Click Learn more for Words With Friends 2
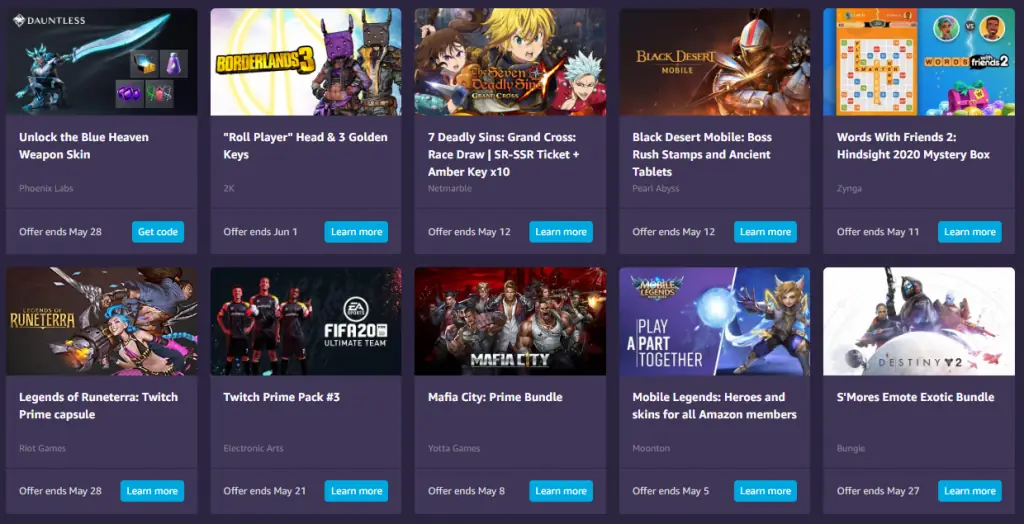1024x524 pixels. coord(970,232)
